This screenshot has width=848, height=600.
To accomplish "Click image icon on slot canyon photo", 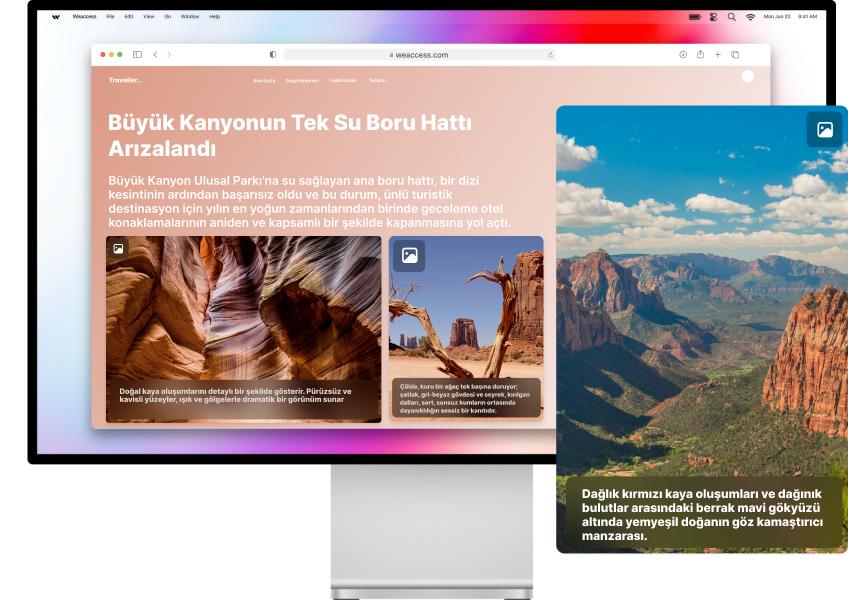I will click(x=118, y=248).
